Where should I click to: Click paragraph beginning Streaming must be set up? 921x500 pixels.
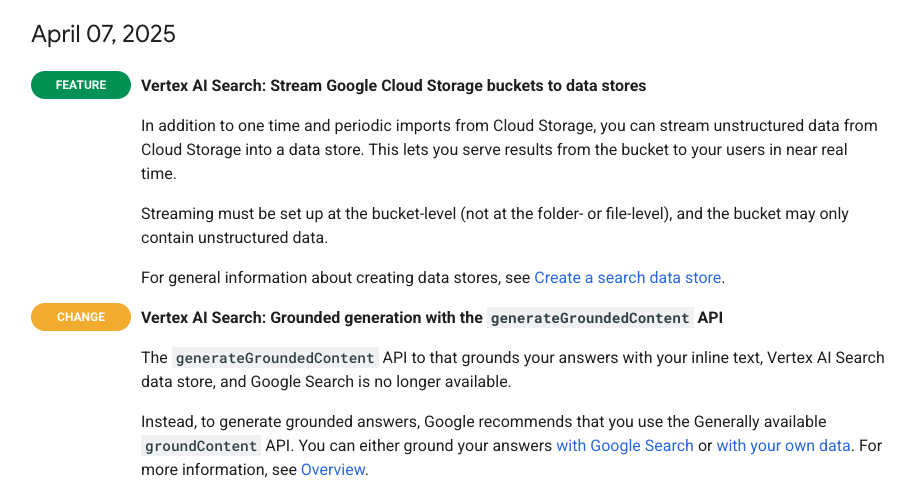click(x=495, y=226)
